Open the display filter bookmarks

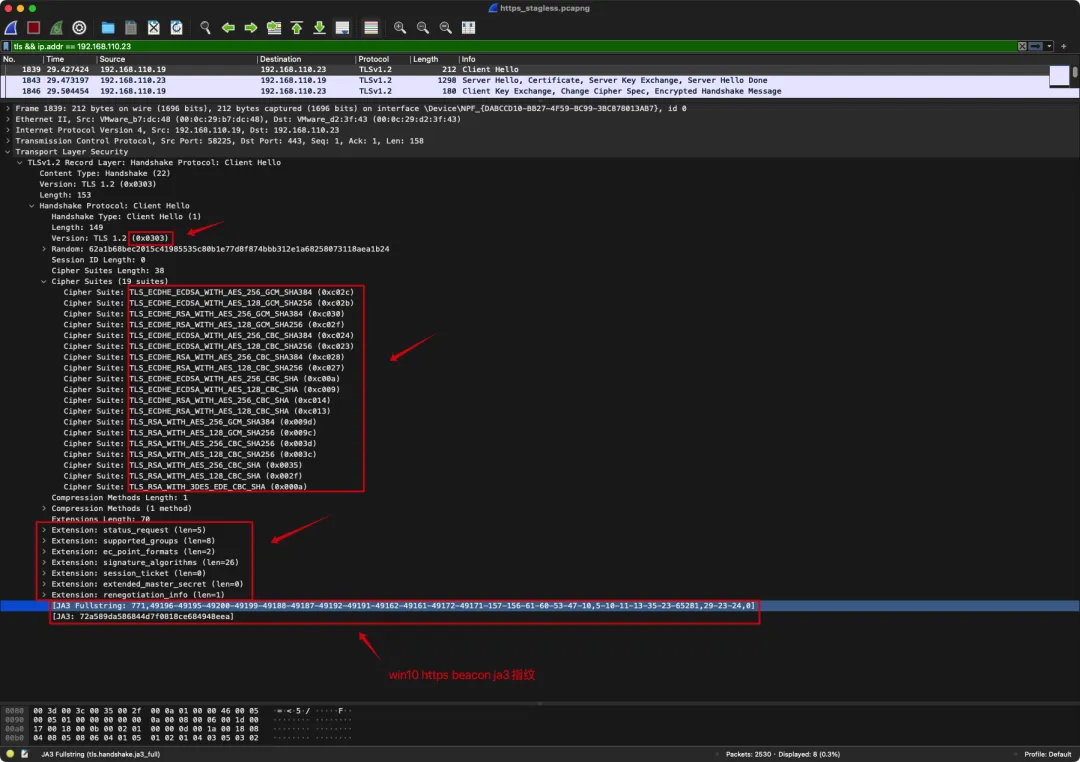(6, 46)
